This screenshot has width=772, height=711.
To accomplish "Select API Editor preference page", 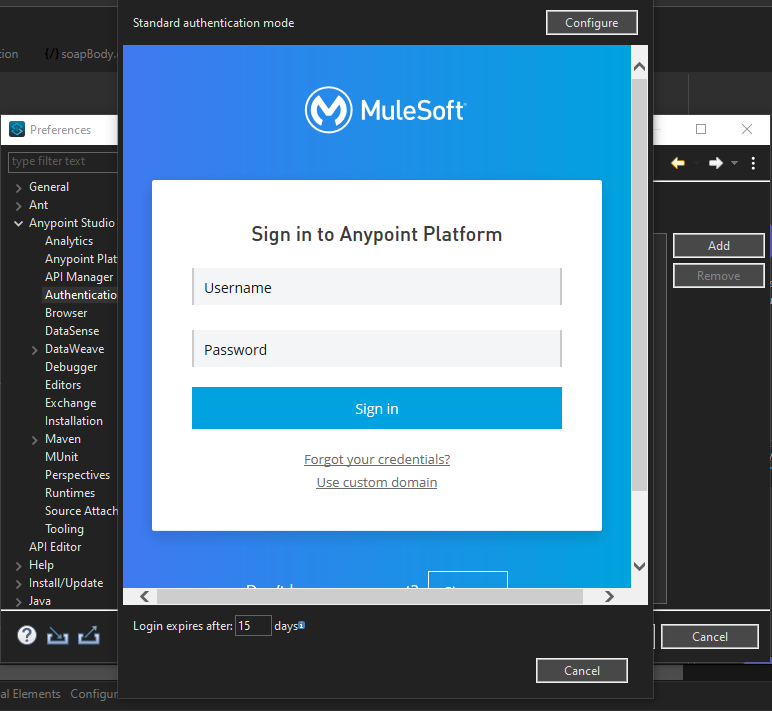I will (55, 547).
